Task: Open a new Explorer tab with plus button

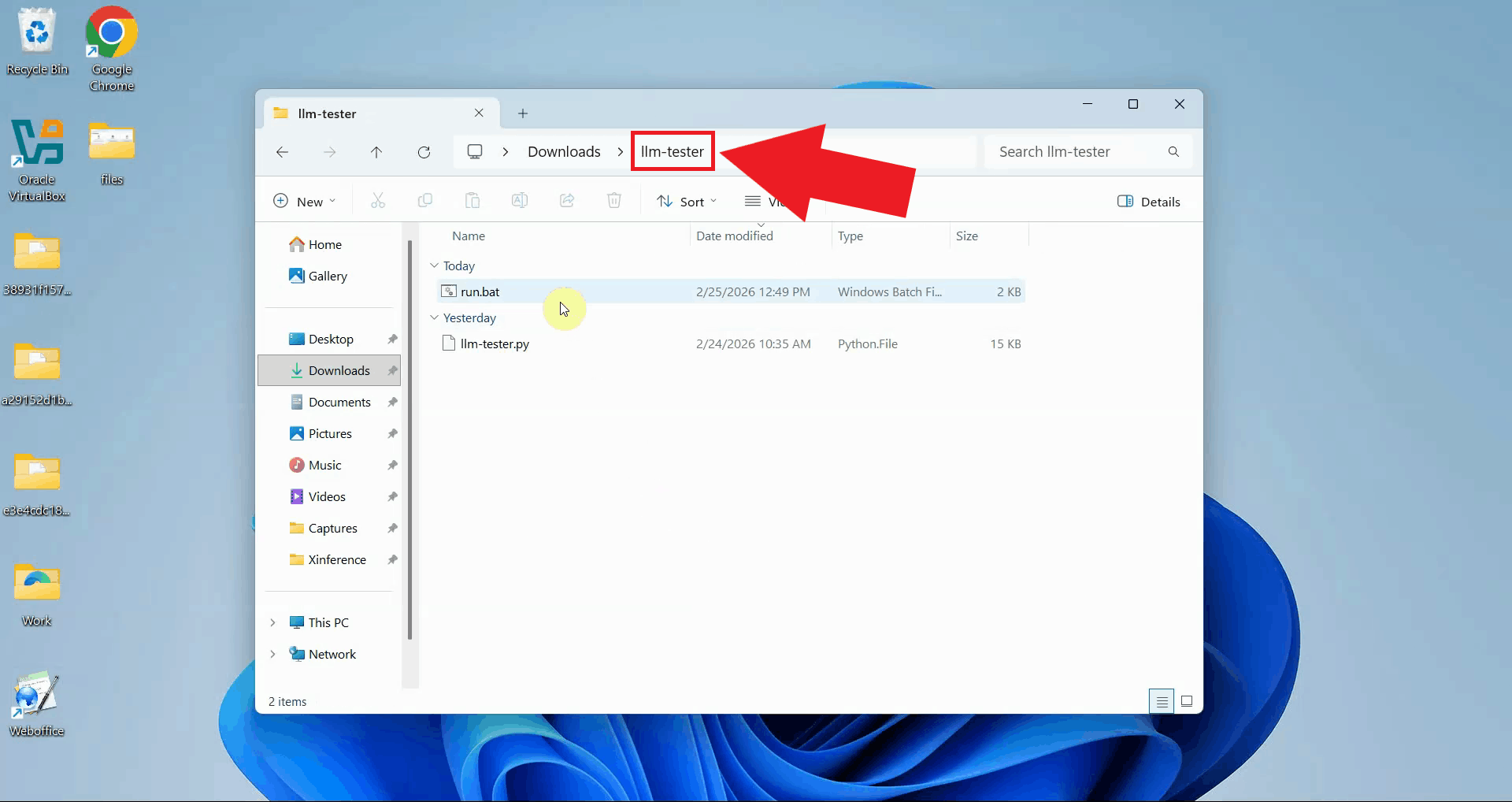Action: [523, 113]
